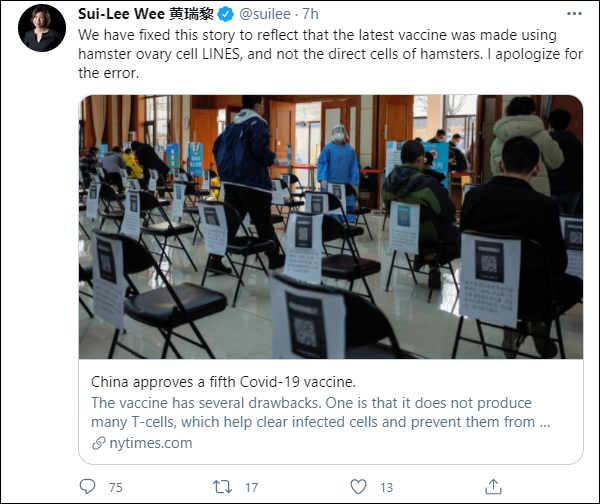Click the article description about T-cells
Viewport: 600px width, 504px height.
pyautogui.click(x=320, y=412)
